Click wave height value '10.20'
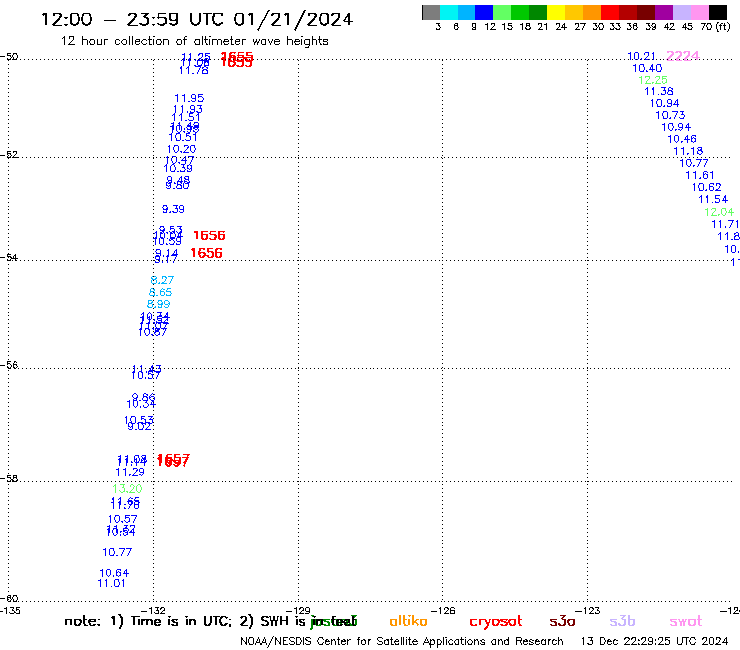This screenshot has height=650, width=740. (x=181, y=149)
